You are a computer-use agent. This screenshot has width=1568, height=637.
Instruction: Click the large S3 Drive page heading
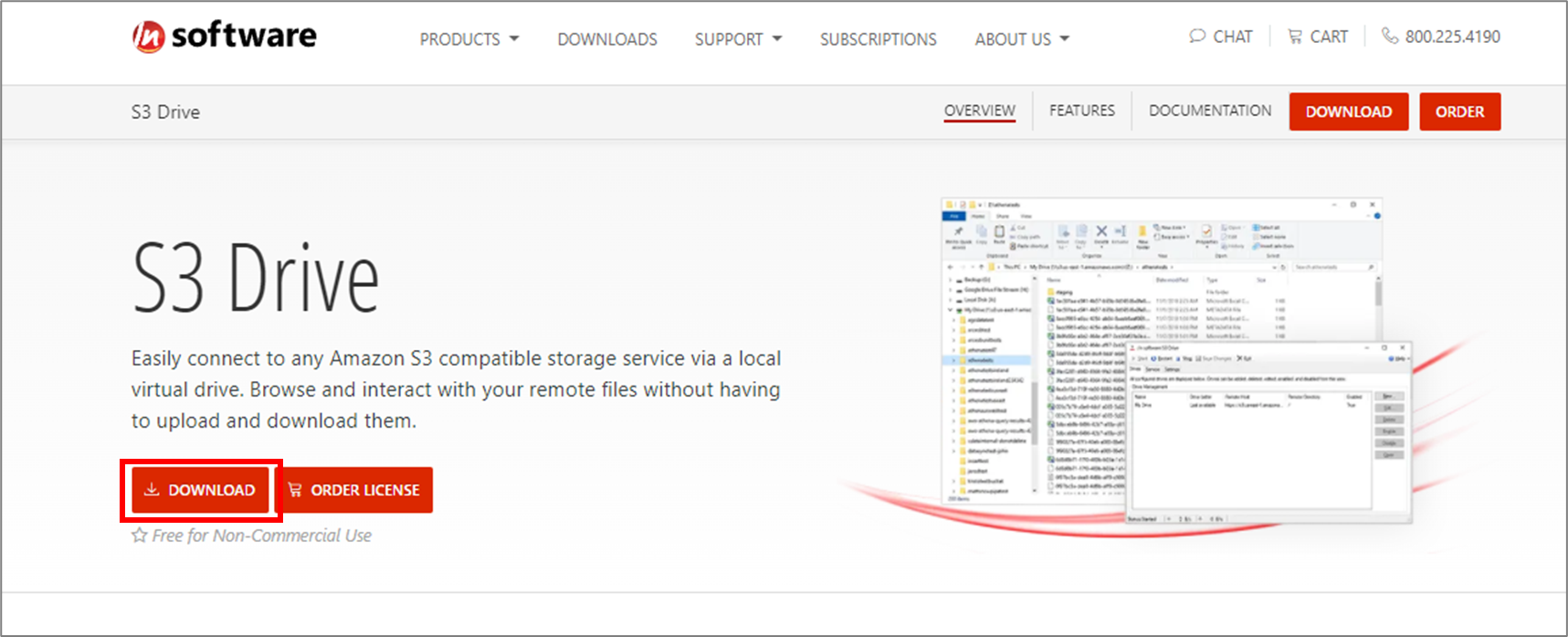[255, 278]
